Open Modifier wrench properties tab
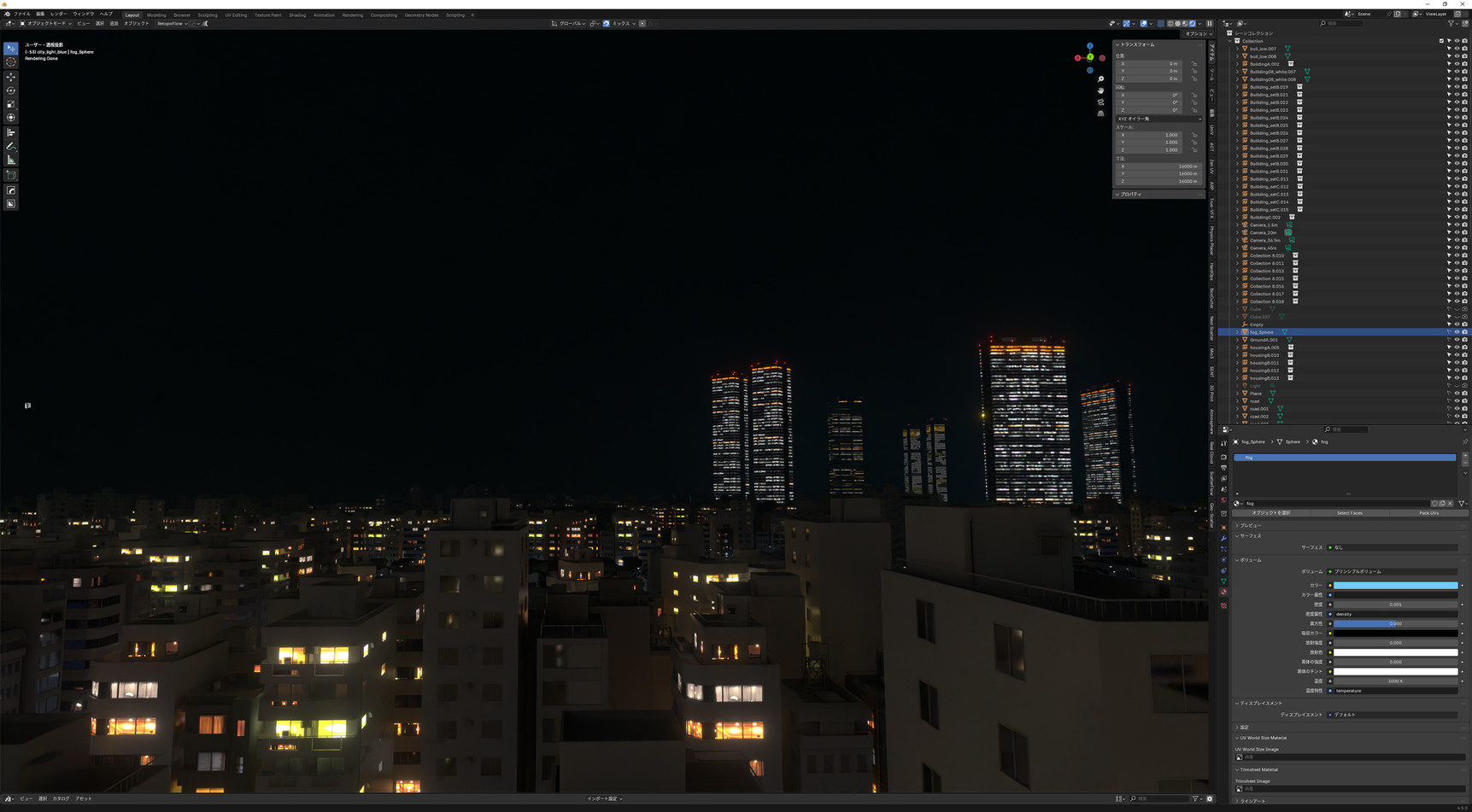The width and height of the screenshot is (1472, 812). coord(1223,538)
